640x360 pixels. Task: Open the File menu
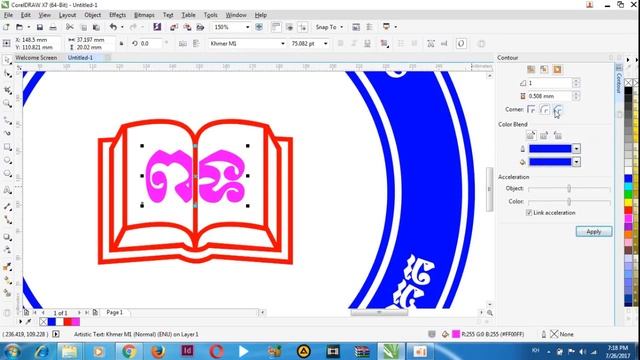(8, 15)
